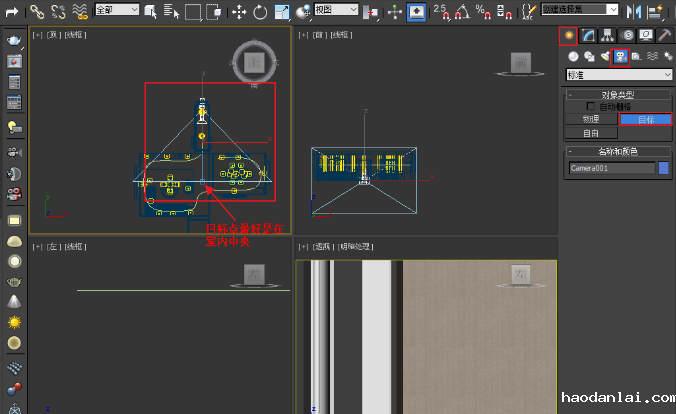Click the gray camera icon in left sidebar
This screenshot has width=676, height=414.
14,153
